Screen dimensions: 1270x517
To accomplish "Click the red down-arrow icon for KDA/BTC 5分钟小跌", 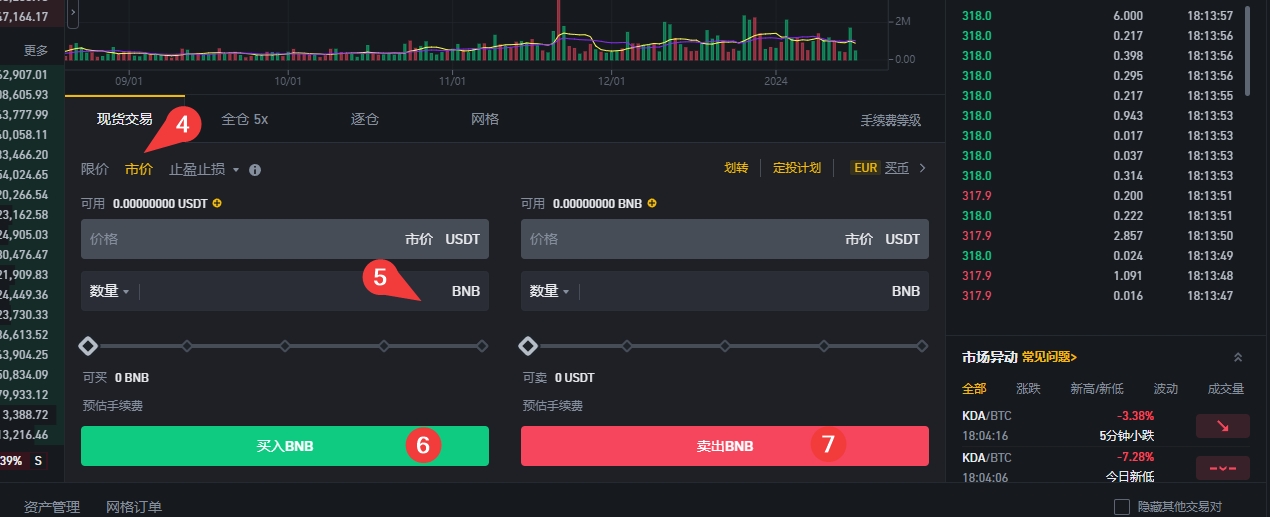I will pyautogui.click(x=1222, y=426).
